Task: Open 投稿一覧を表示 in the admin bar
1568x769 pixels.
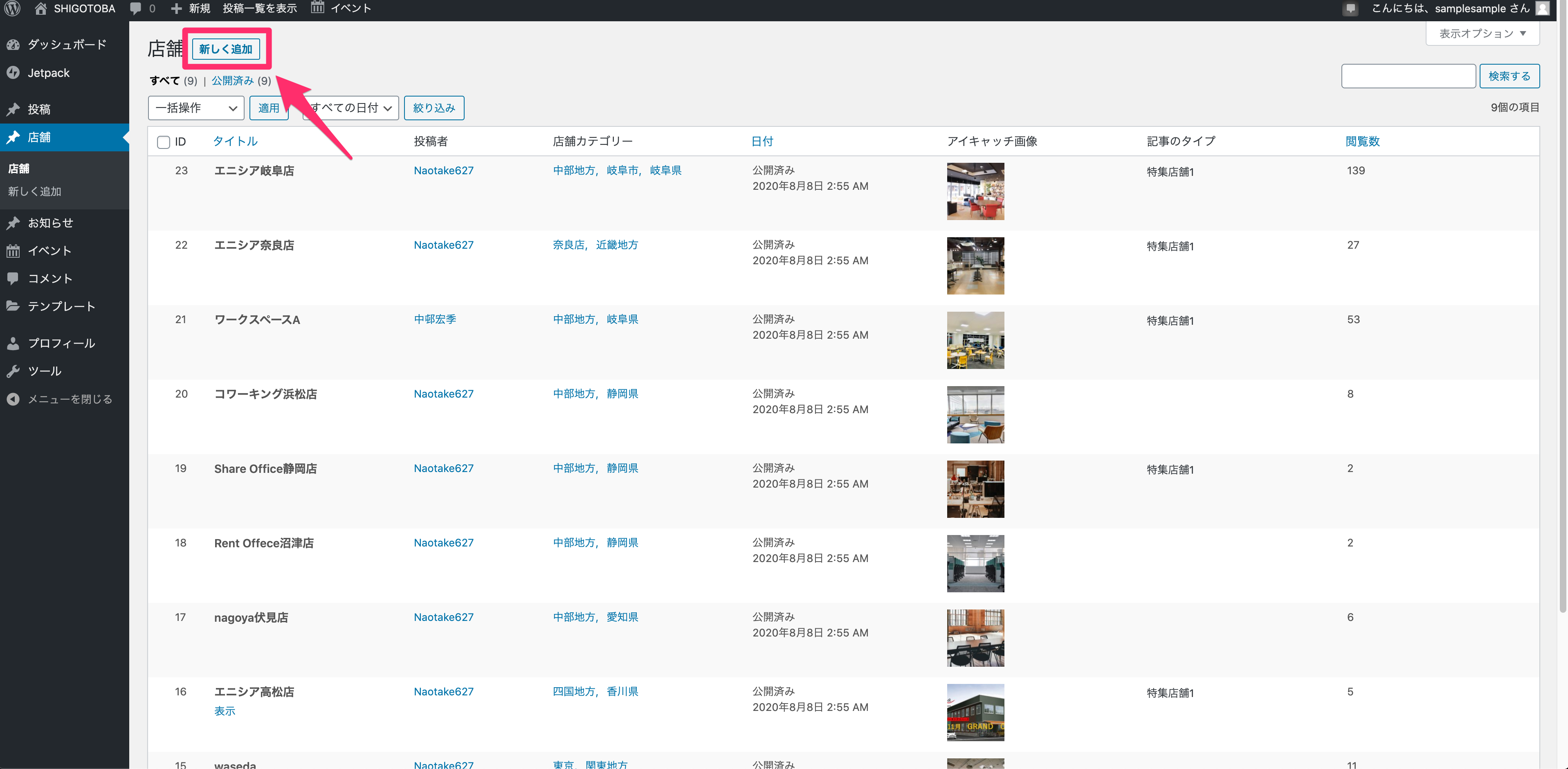Action: pos(259,9)
